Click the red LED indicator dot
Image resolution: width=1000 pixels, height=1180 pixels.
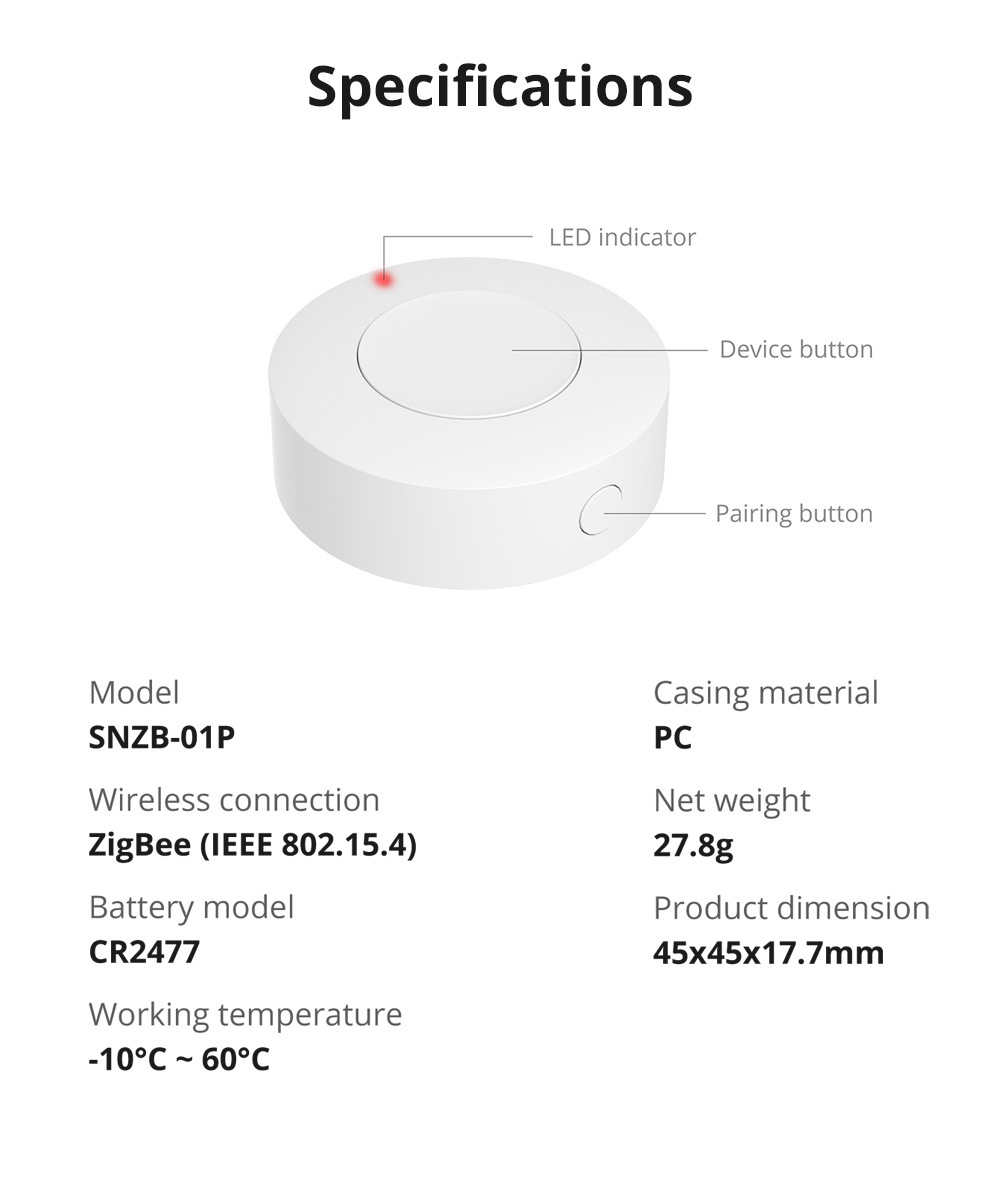(383, 280)
